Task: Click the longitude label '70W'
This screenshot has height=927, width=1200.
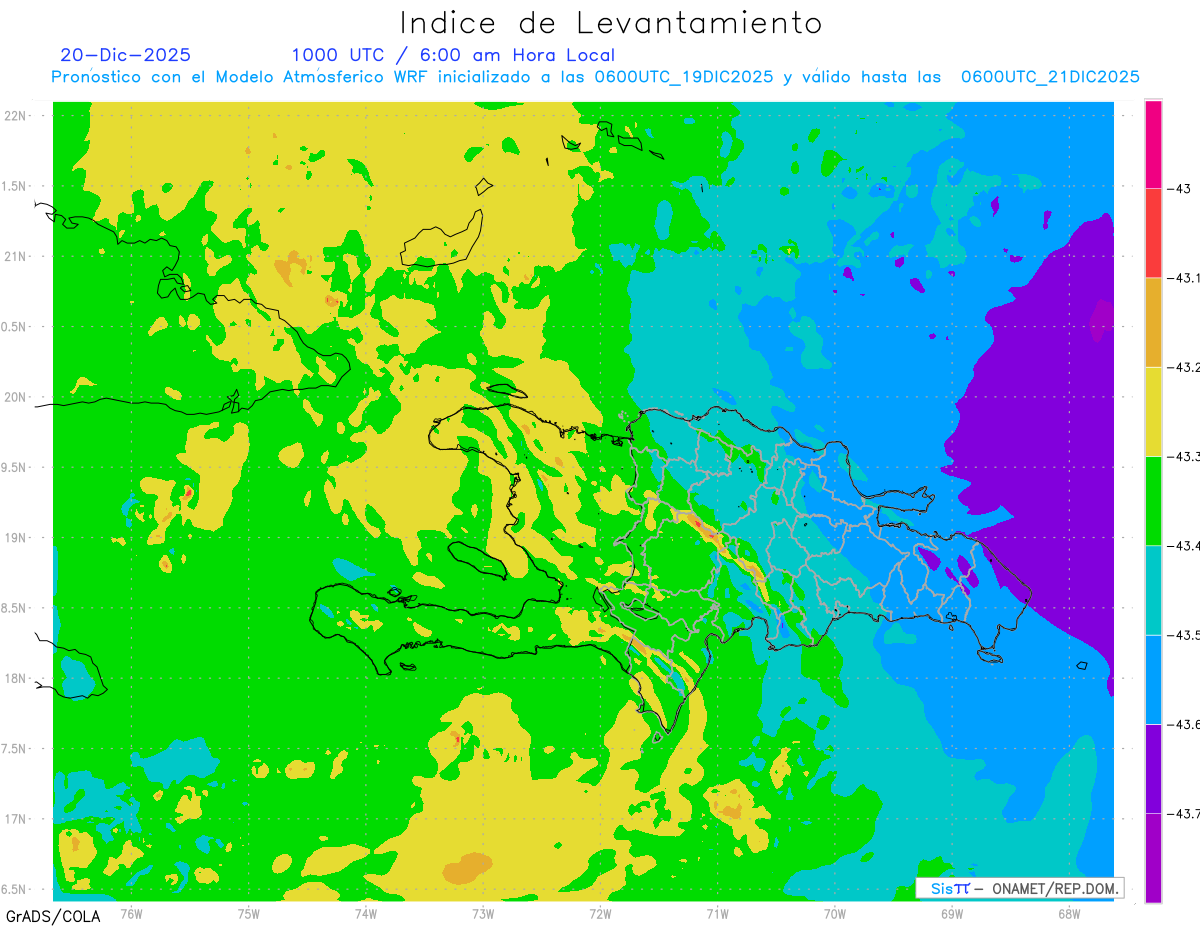Action: 835,914
